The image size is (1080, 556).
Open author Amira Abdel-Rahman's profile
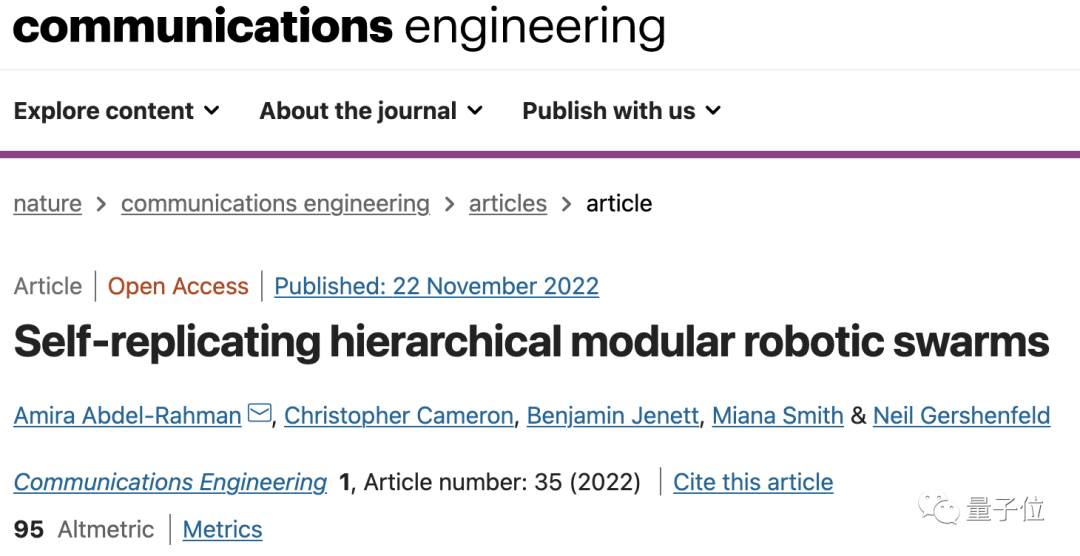point(127,416)
